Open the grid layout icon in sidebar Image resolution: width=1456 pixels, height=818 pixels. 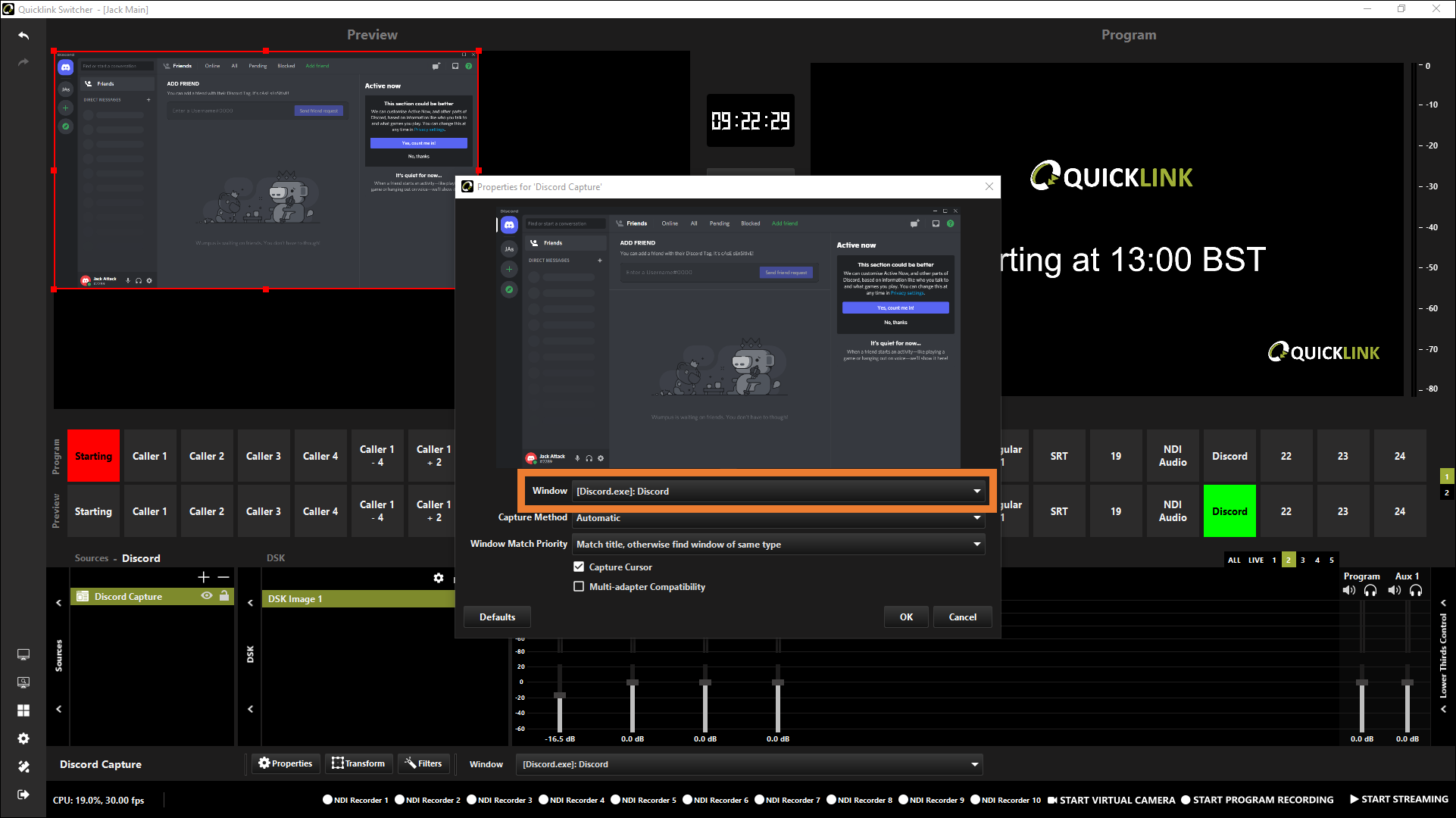tap(23, 710)
